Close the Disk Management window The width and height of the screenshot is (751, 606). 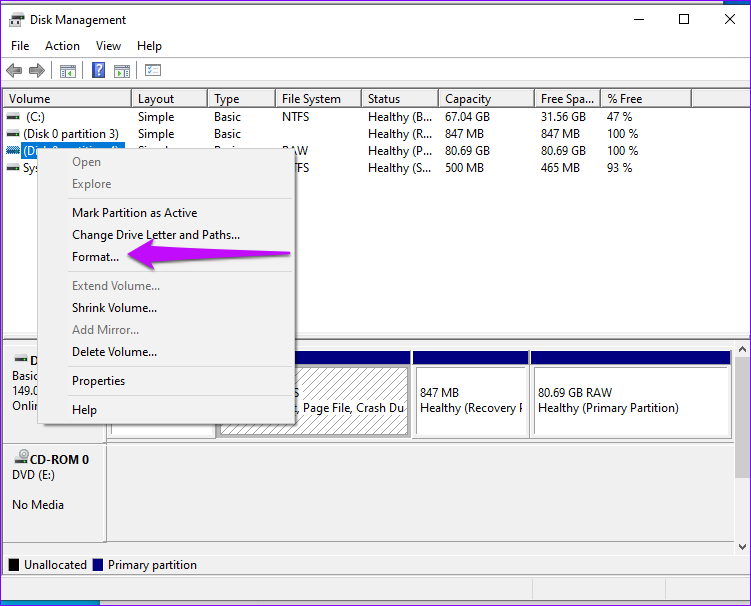729,19
